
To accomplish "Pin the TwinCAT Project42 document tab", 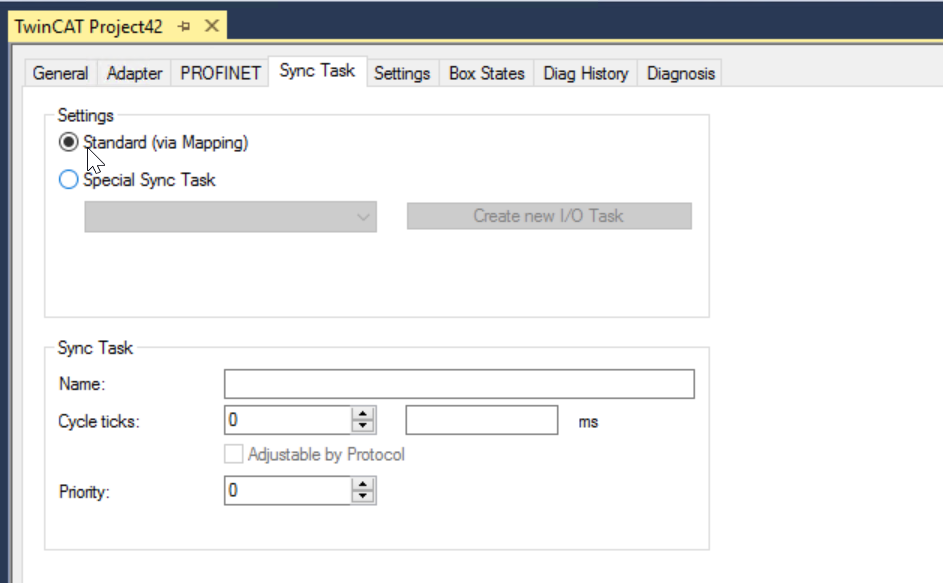I will pyautogui.click(x=184, y=26).
